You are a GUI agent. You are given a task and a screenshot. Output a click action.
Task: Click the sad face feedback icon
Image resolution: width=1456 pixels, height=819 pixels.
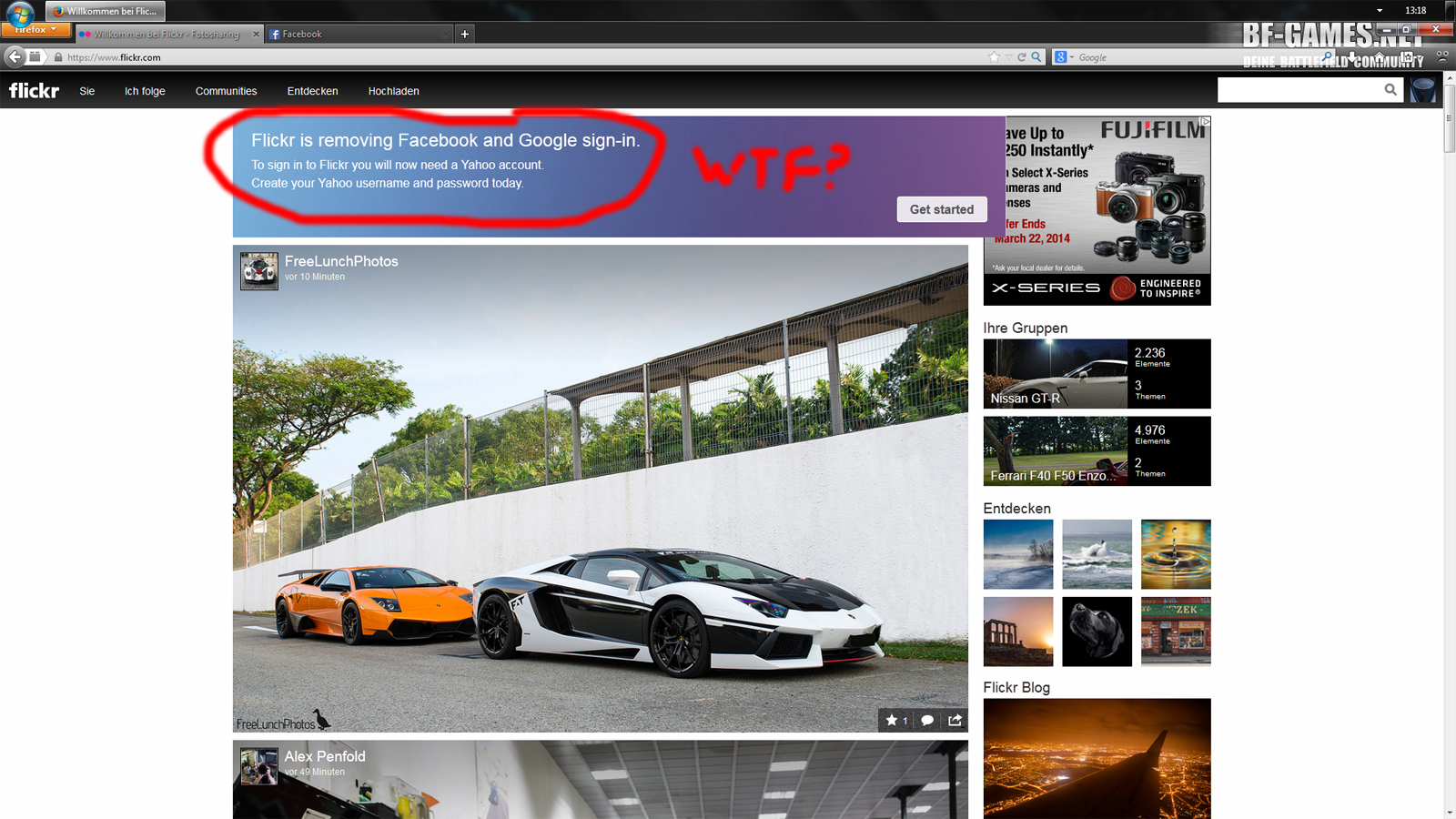coord(1442,56)
